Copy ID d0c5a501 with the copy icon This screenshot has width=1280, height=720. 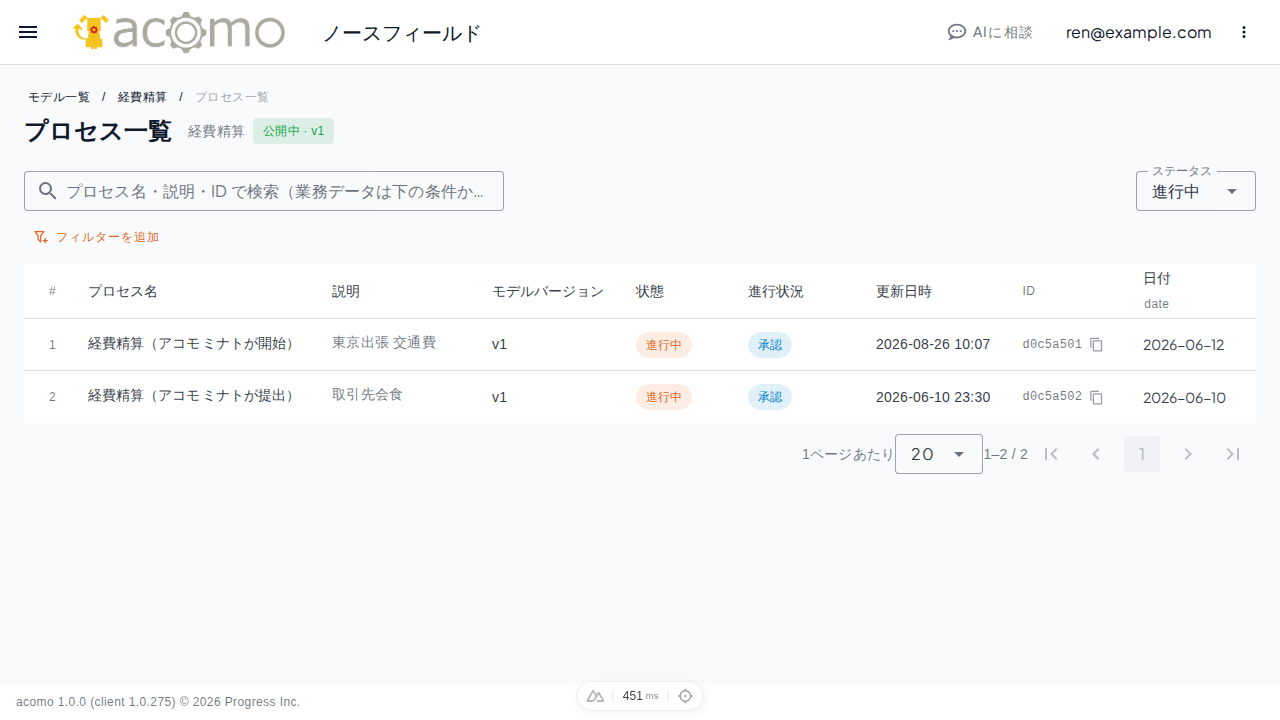click(x=1096, y=345)
